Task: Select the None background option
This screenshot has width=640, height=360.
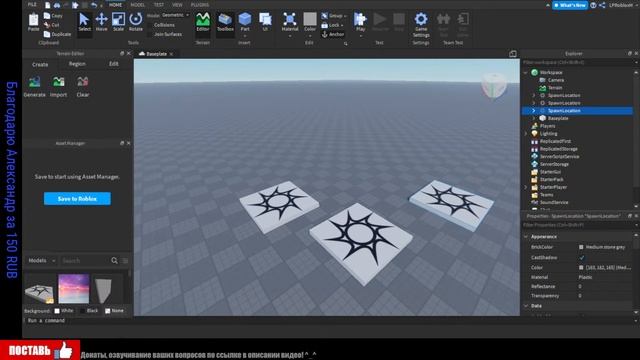Action: (114, 311)
